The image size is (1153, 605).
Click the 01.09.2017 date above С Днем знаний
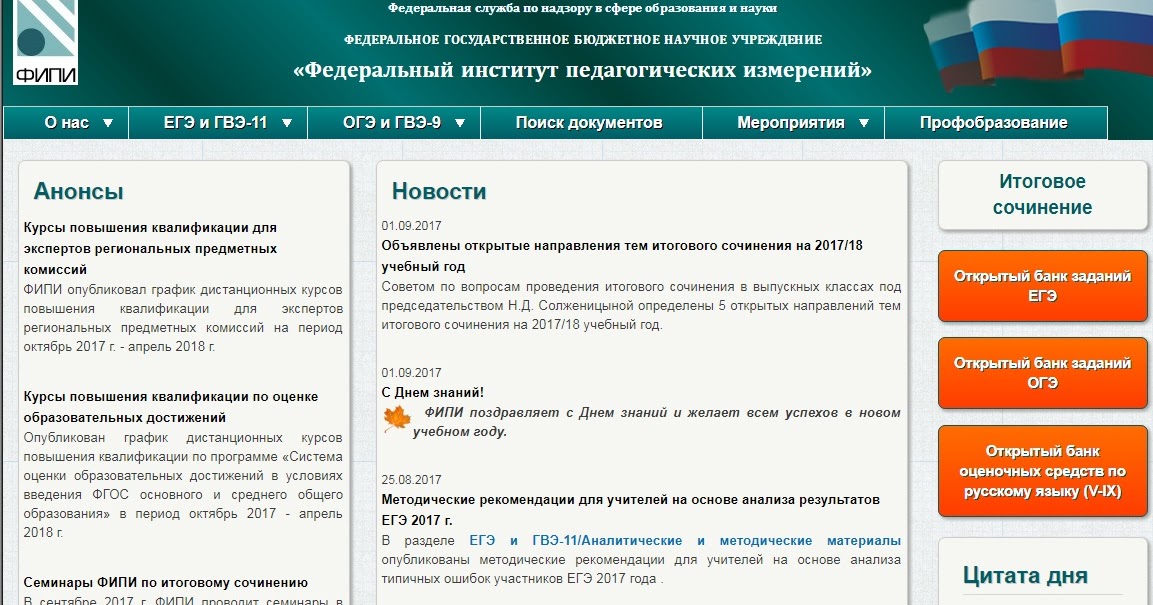tap(411, 373)
